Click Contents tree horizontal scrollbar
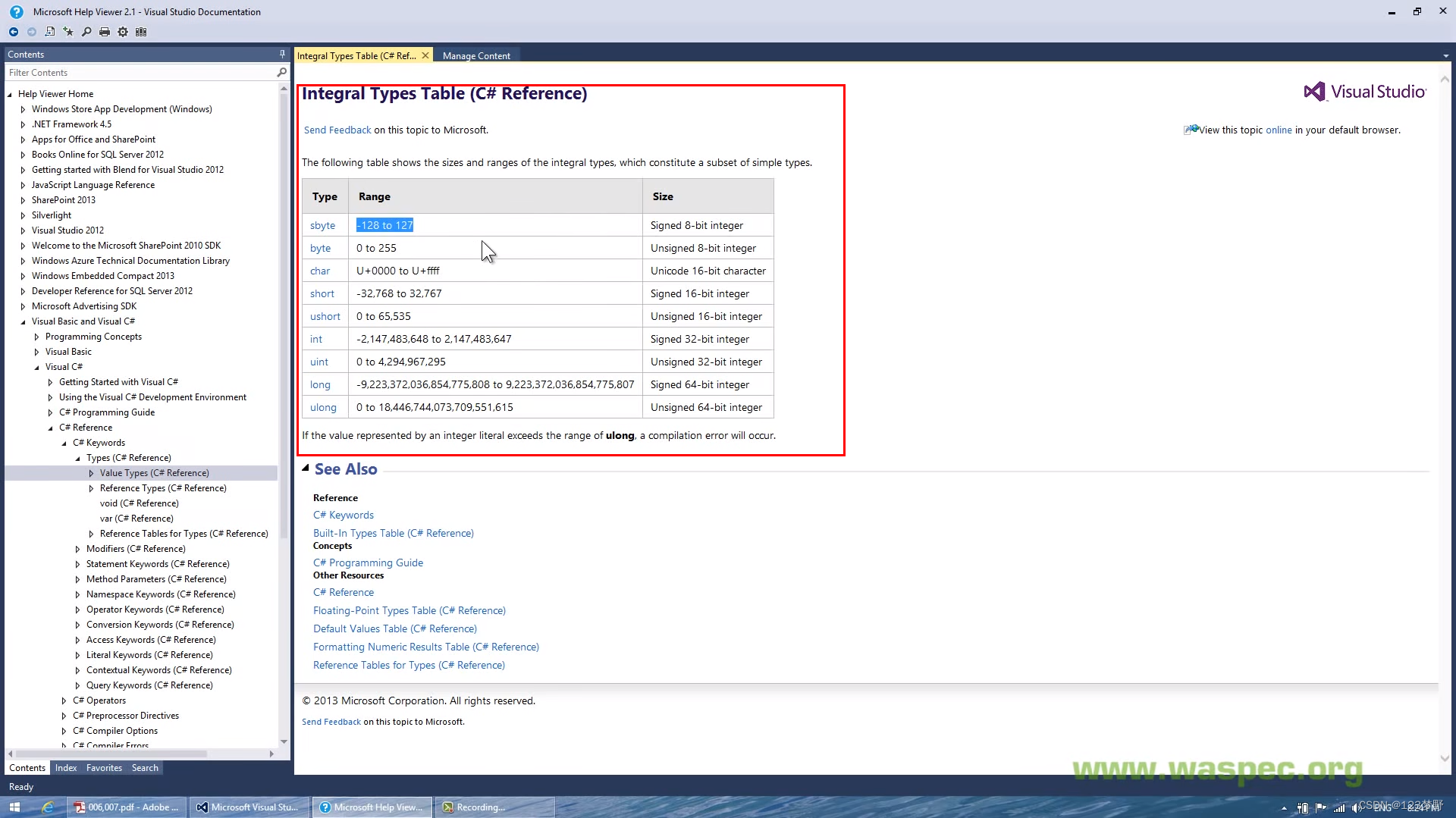Screen dimensions: 1456x818 pos(111,754)
